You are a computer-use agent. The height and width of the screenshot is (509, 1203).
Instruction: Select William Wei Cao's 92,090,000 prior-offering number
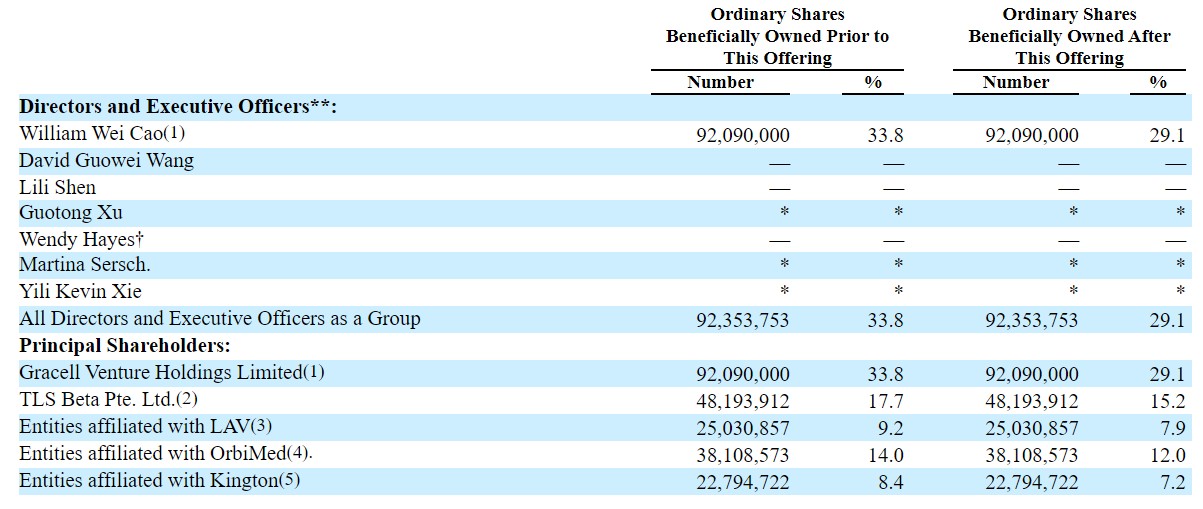tap(742, 136)
